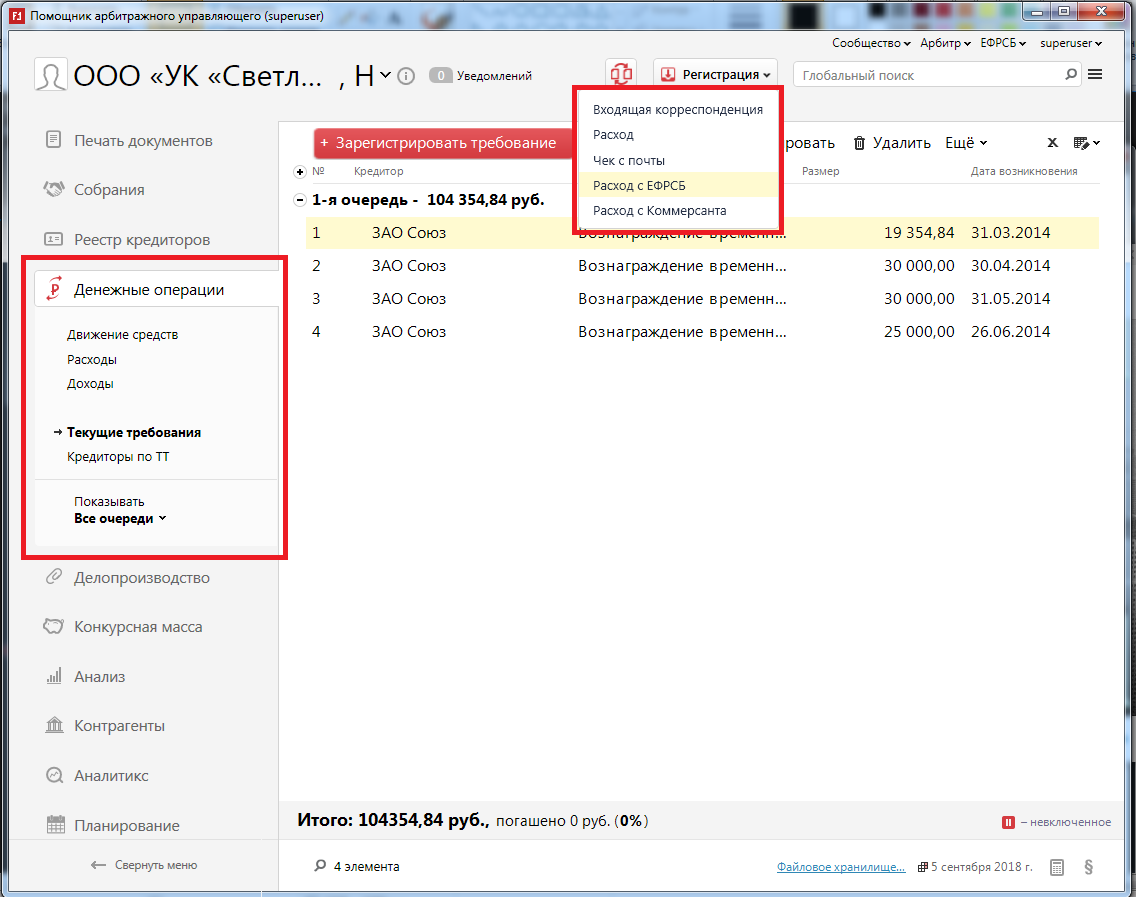Open the Сообщество menu at top
The image size is (1136, 897).
[870, 43]
